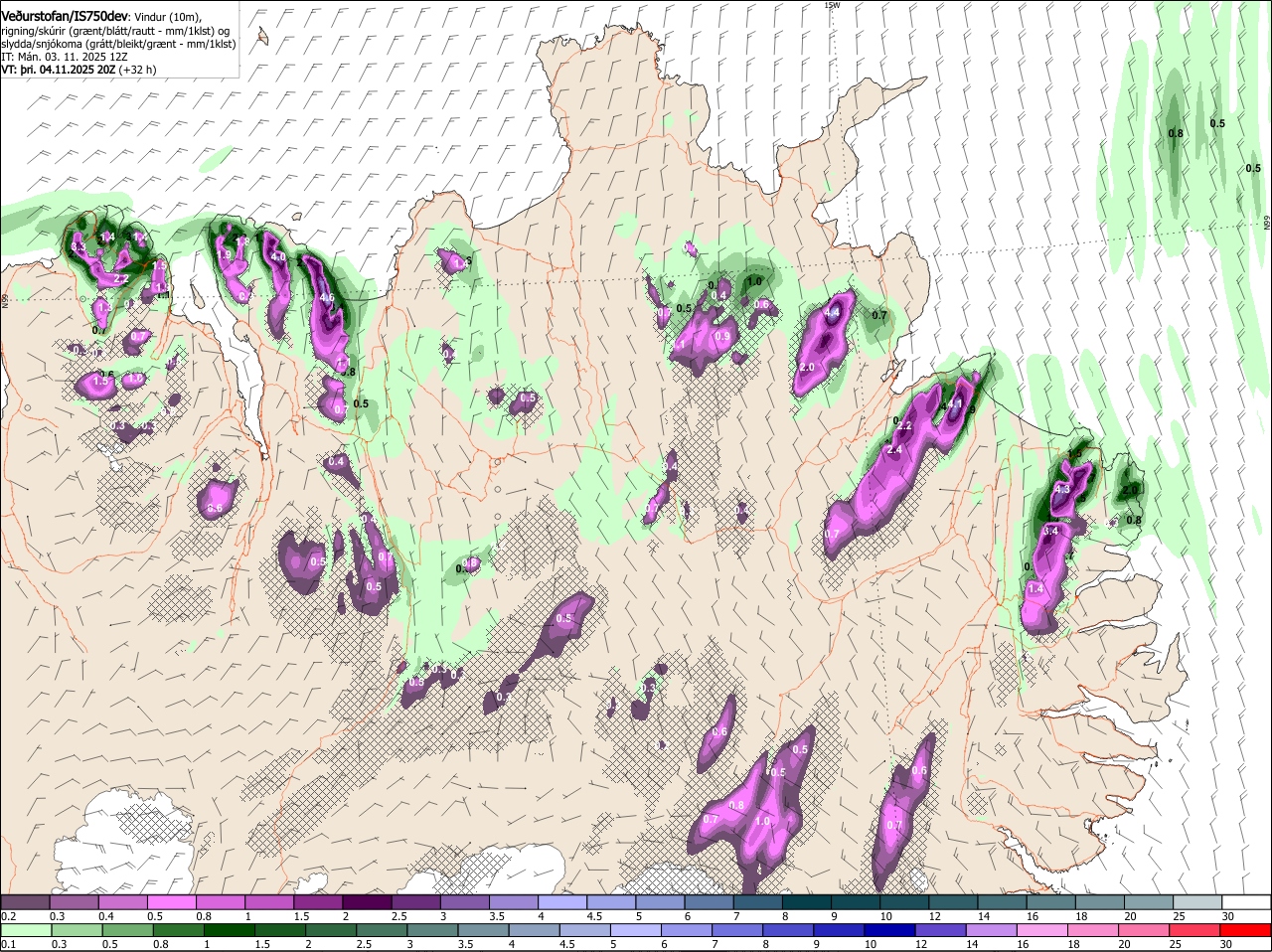This screenshot has width=1272, height=952.
Task: Click the Veðurstofan/IS750dev title text
Action: click(x=65, y=15)
